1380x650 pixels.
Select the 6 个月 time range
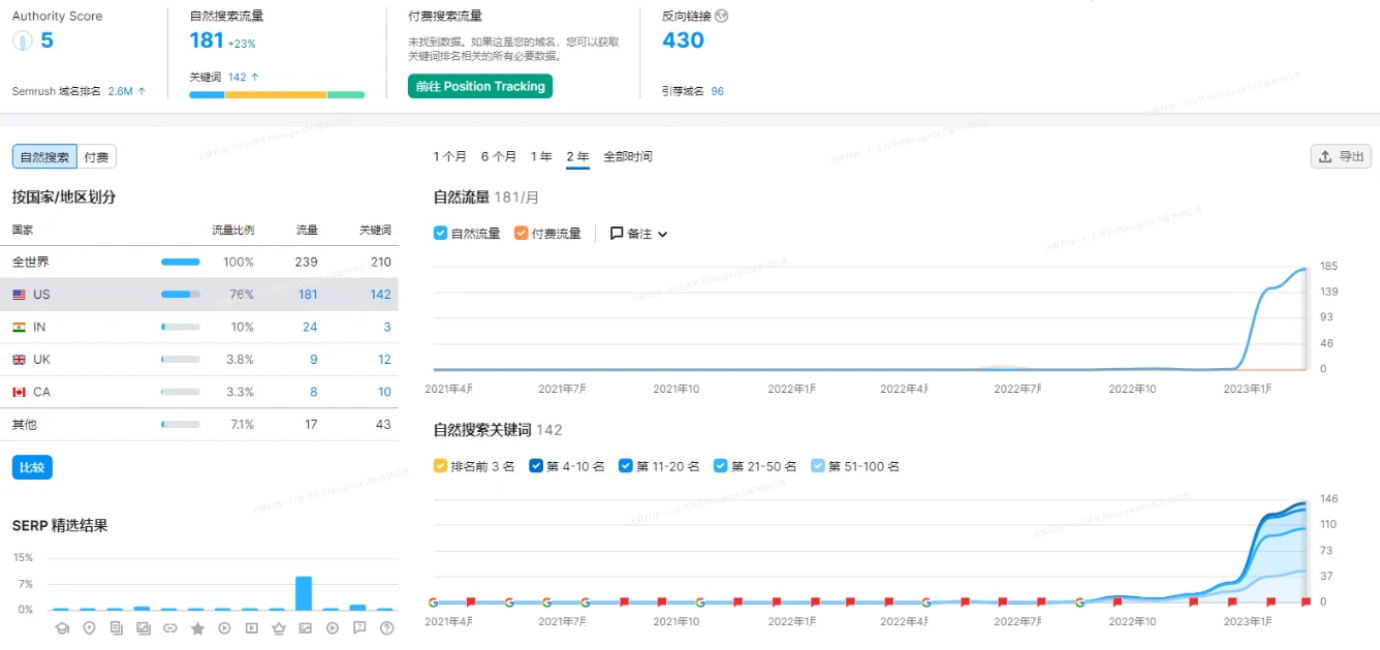click(x=498, y=156)
